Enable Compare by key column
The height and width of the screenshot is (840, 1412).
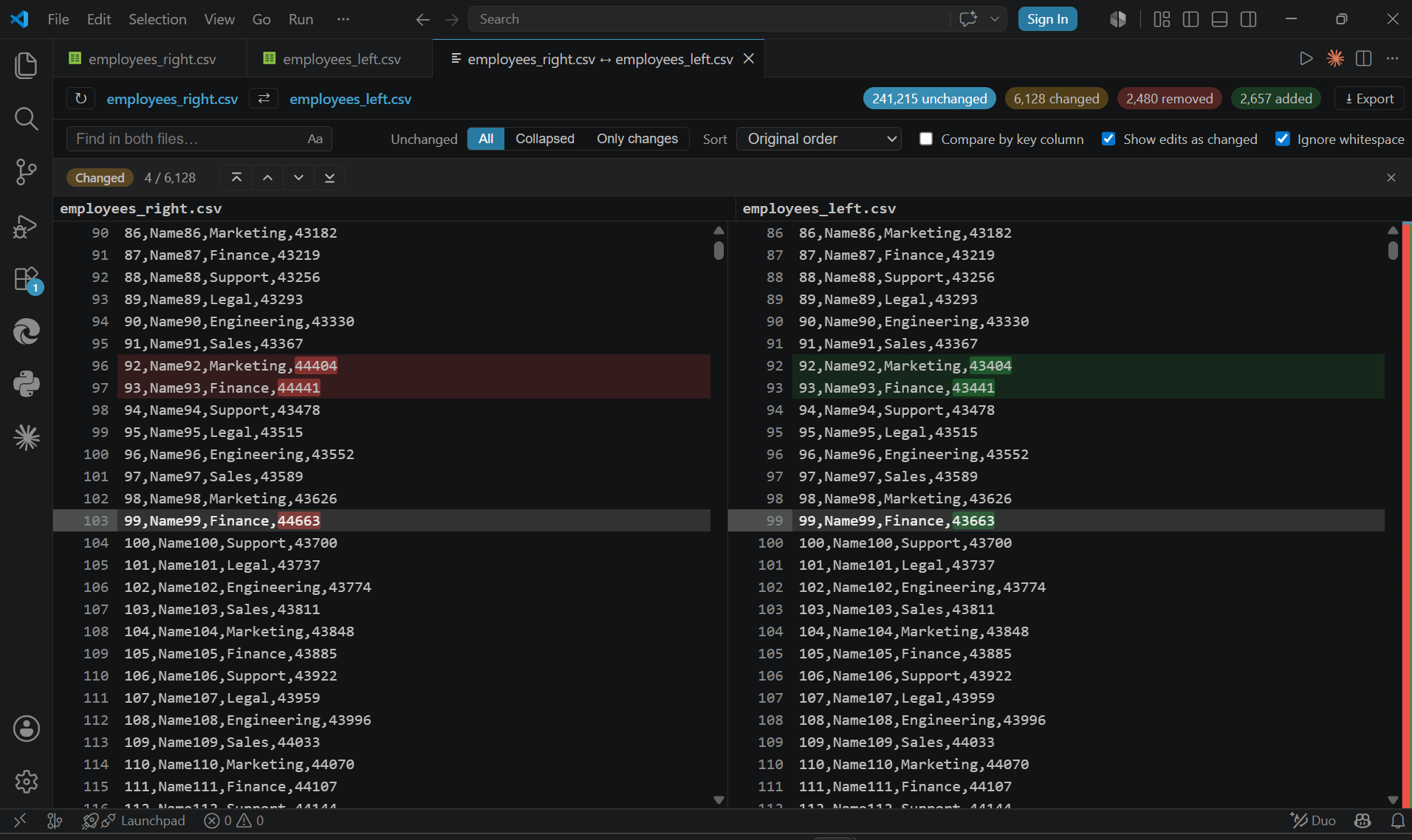coord(926,139)
